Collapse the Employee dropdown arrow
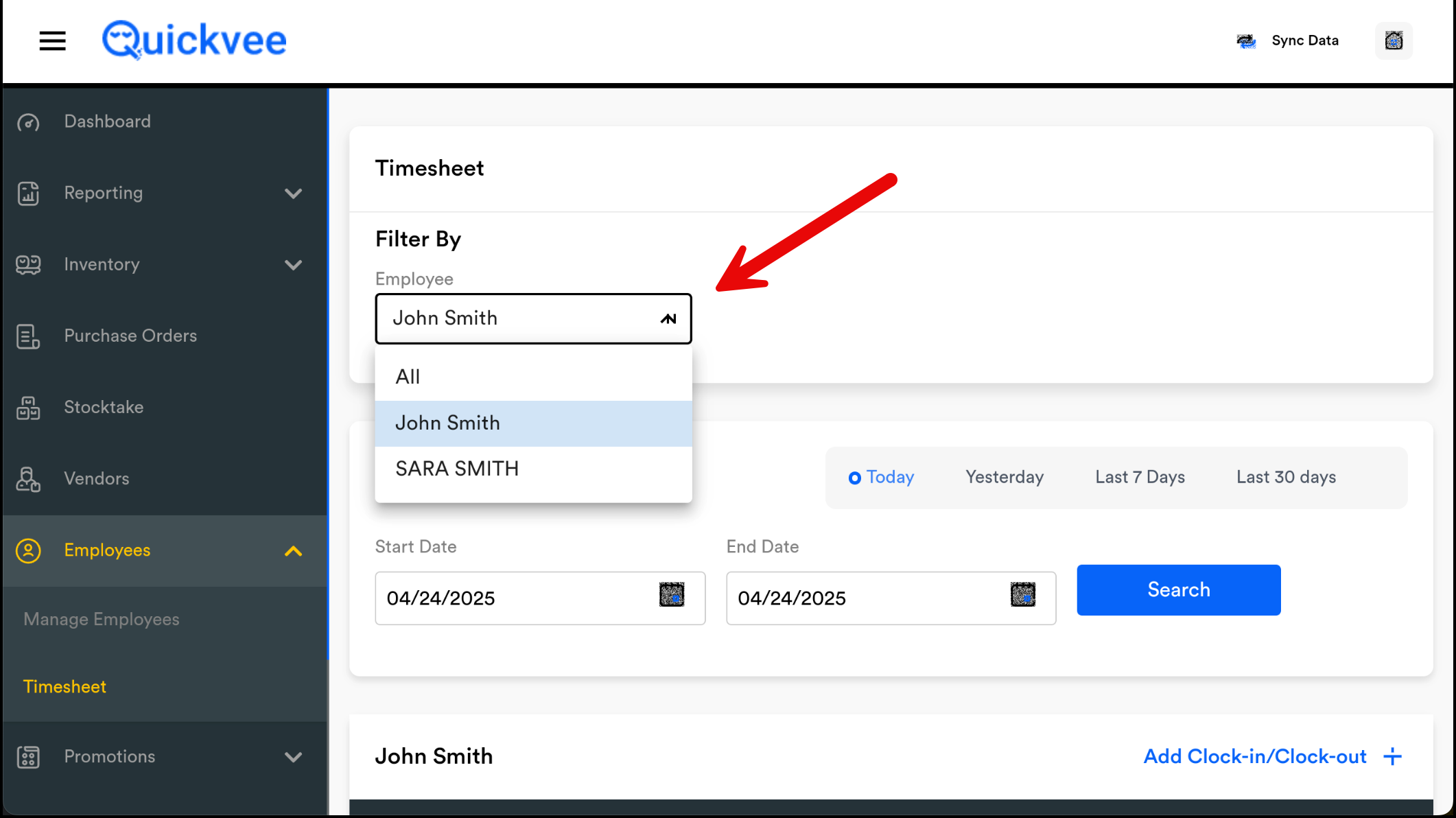Image resolution: width=1456 pixels, height=818 pixels. coord(668,319)
